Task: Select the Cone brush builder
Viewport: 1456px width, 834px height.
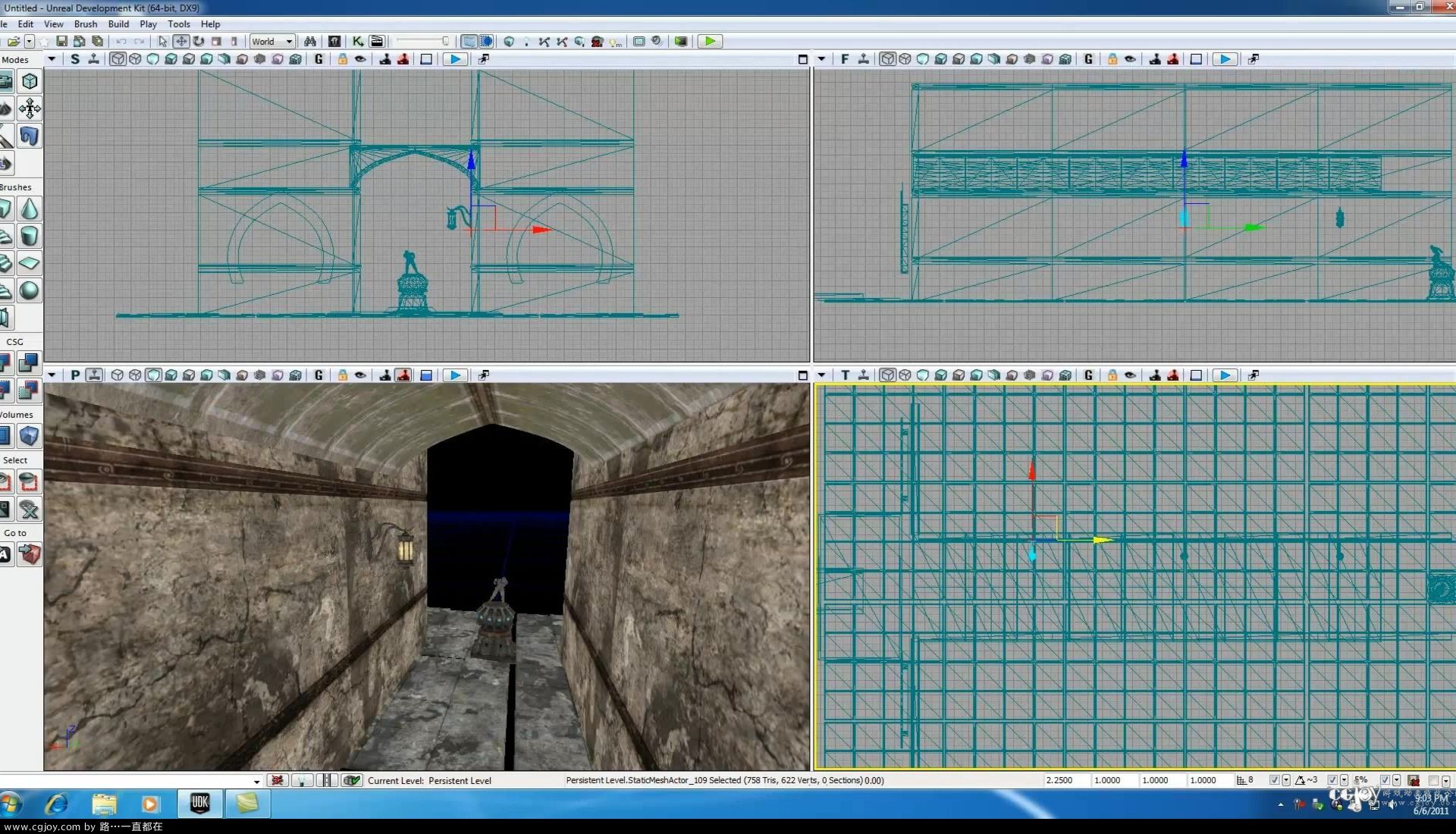Action: point(30,208)
